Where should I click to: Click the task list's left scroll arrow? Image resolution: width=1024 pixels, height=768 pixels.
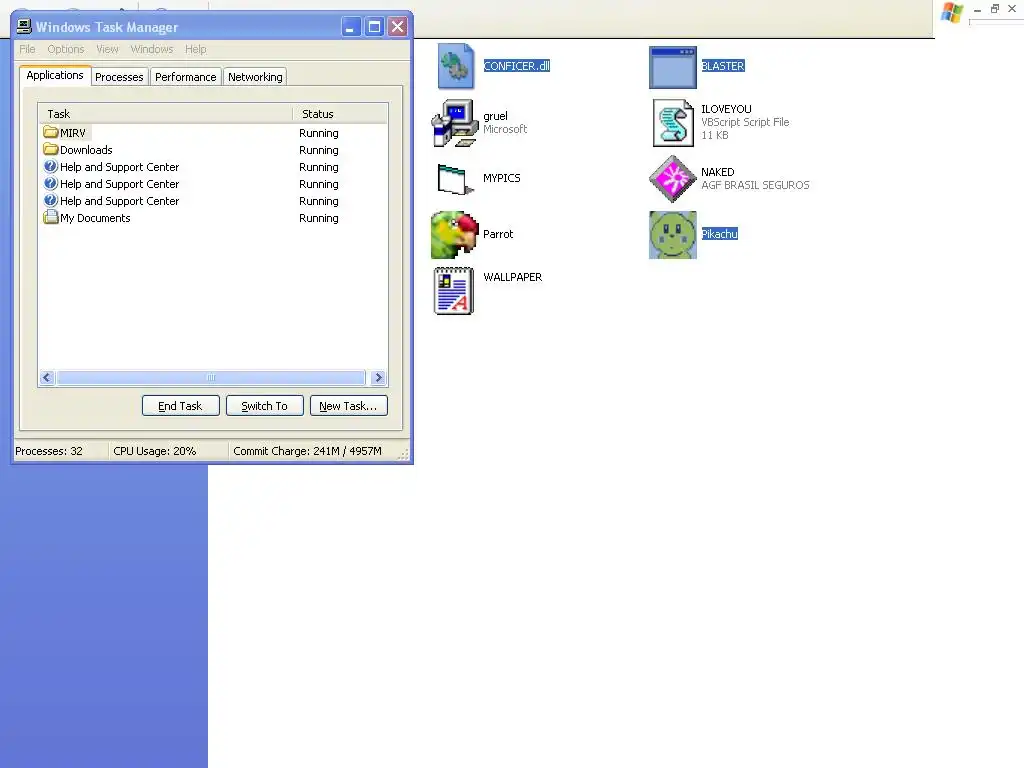(x=47, y=377)
